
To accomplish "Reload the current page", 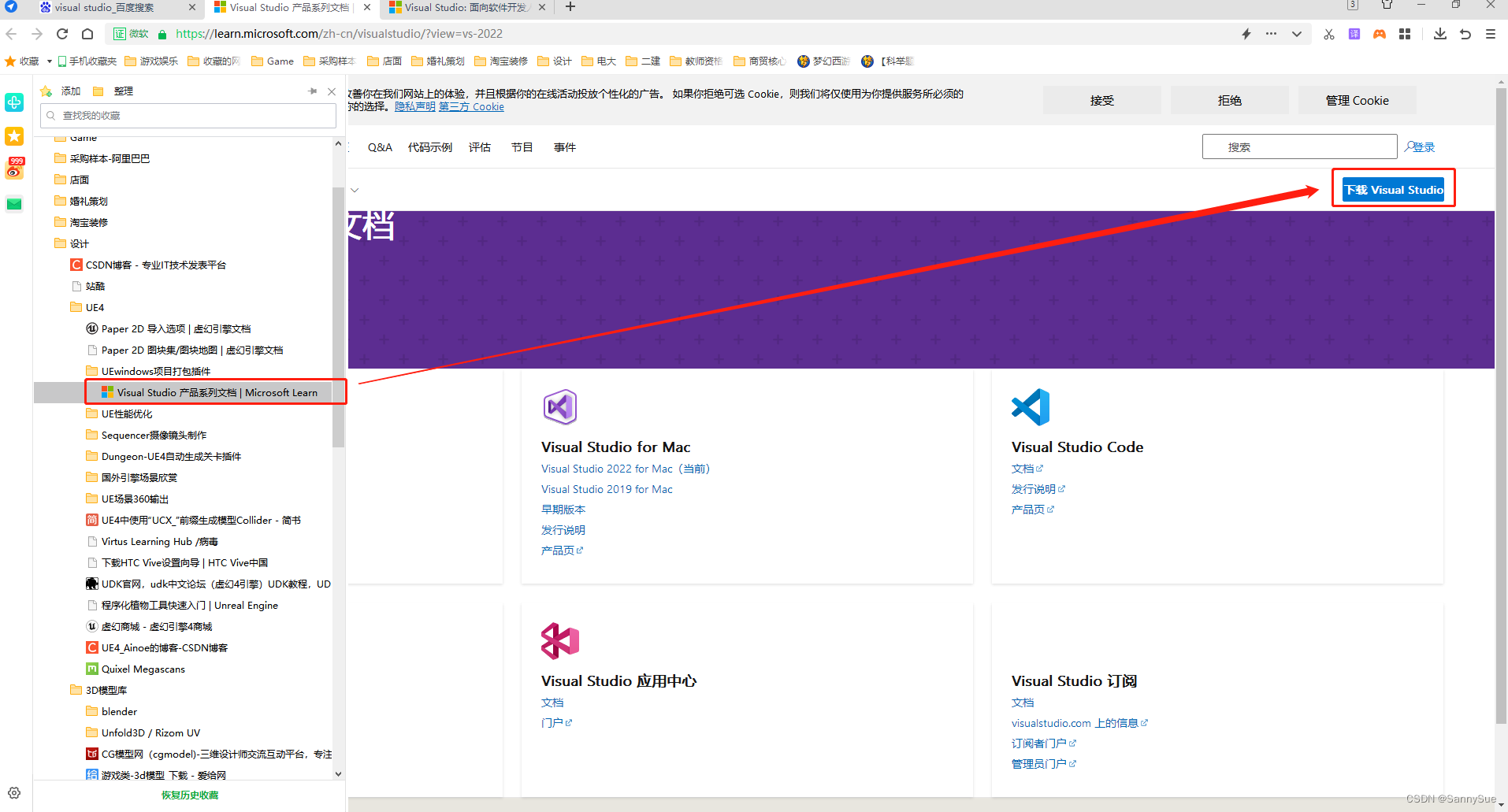I will pos(62,34).
